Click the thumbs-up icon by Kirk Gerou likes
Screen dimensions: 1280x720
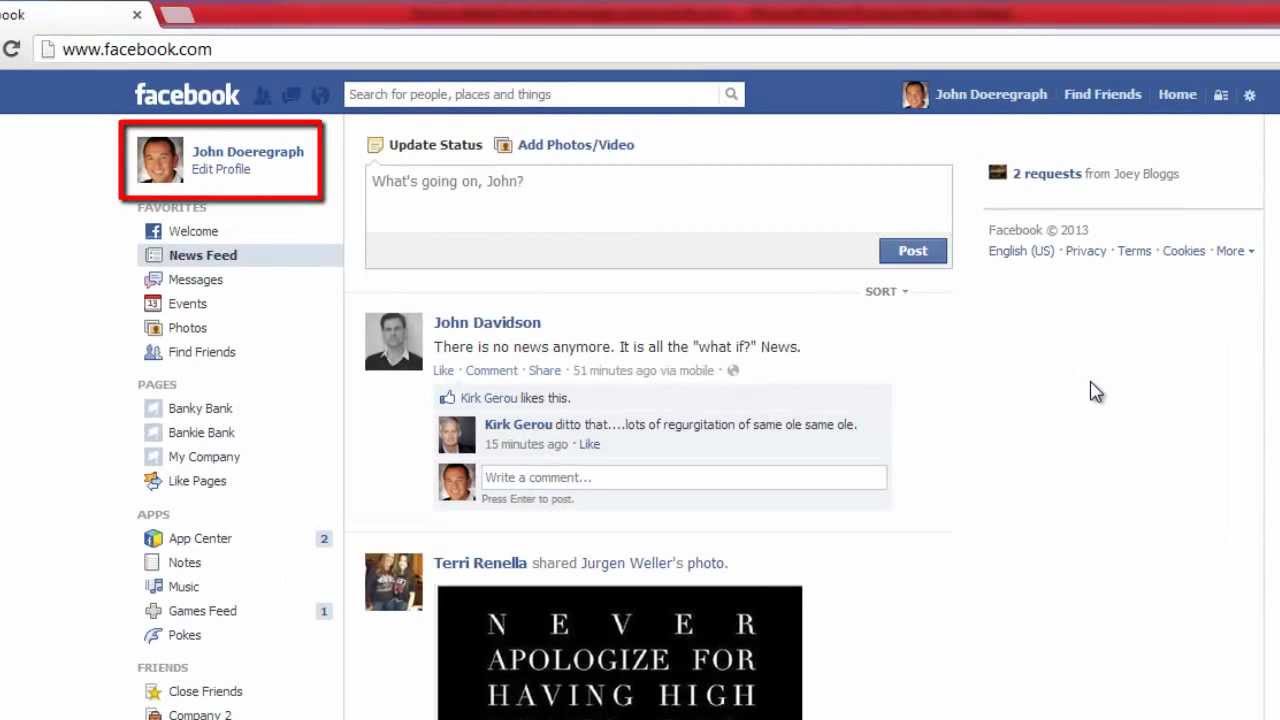tap(447, 397)
